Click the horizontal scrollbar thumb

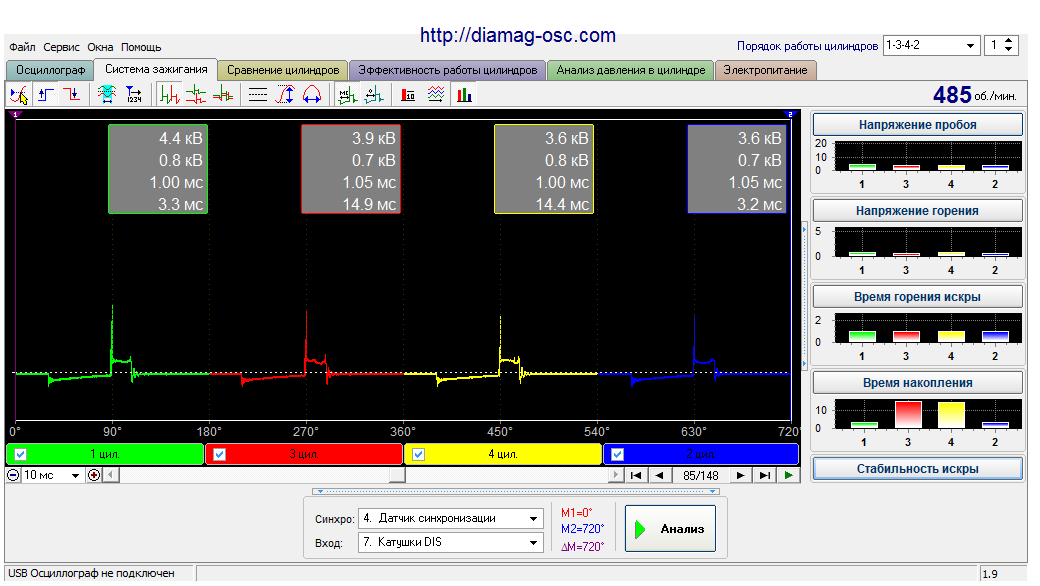(397, 475)
